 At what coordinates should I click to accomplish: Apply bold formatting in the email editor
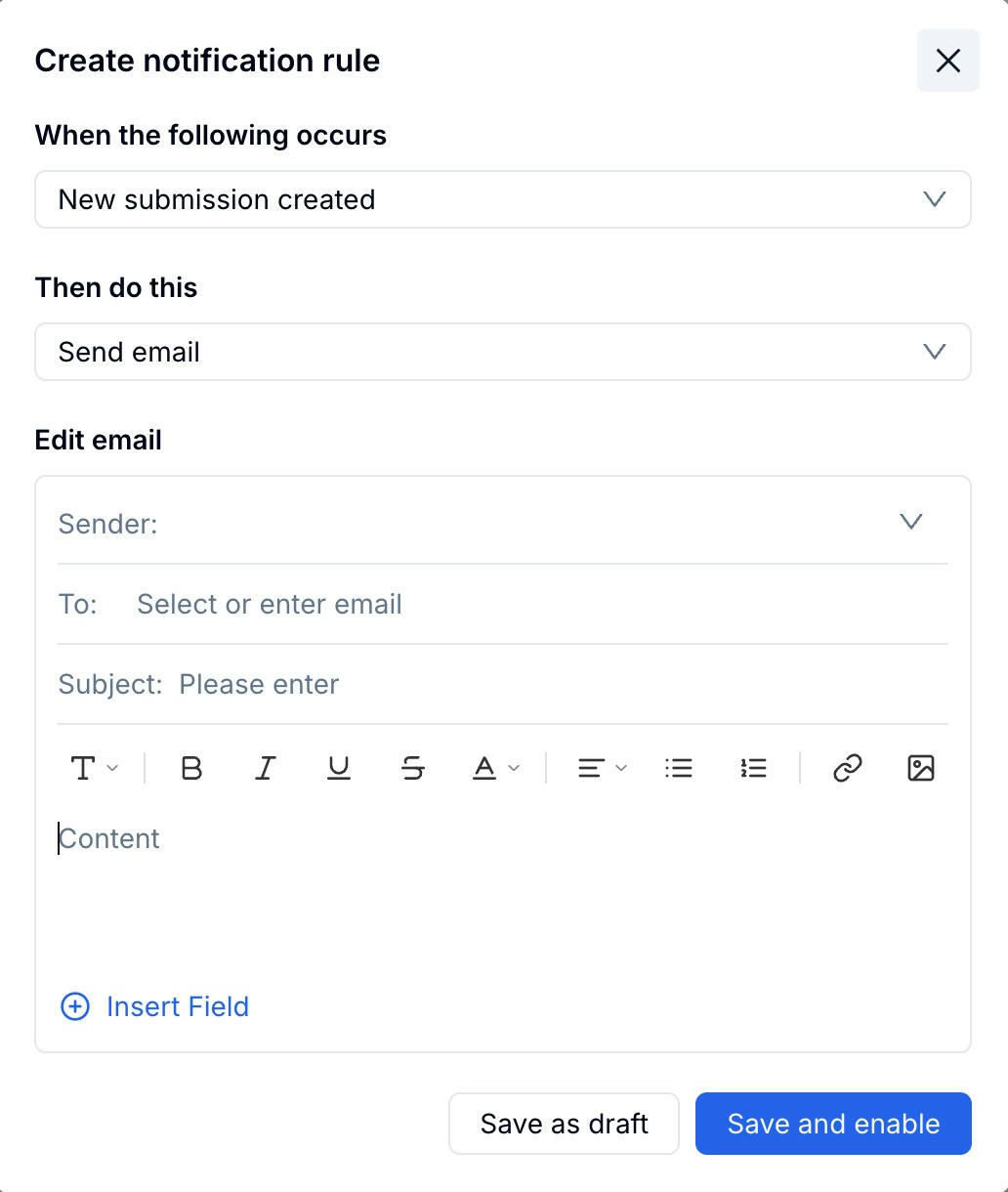pyautogui.click(x=191, y=768)
